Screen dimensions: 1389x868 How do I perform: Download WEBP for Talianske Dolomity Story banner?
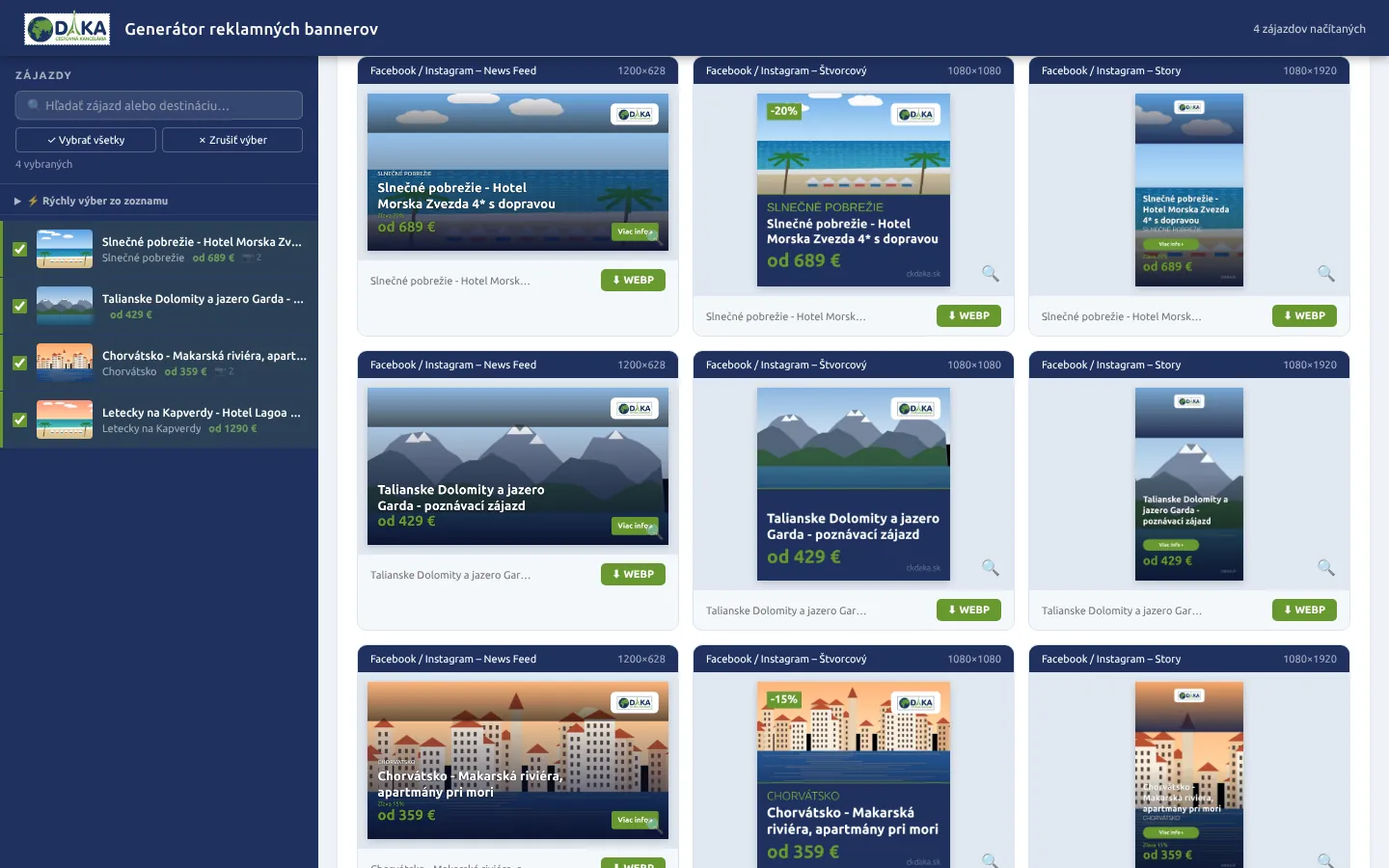click(1304, 610)
